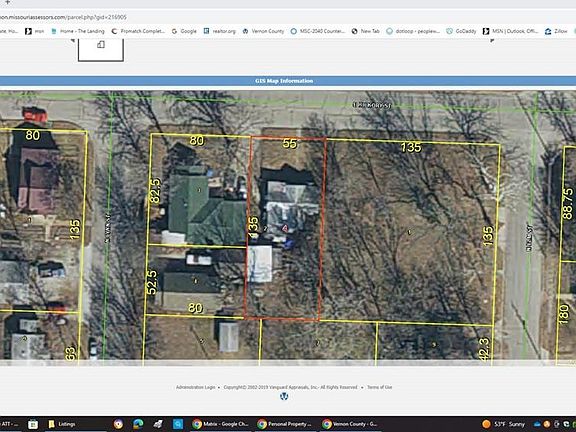
Task: Open the GoDaddy bookmark
Action: [x=461, y=31]
